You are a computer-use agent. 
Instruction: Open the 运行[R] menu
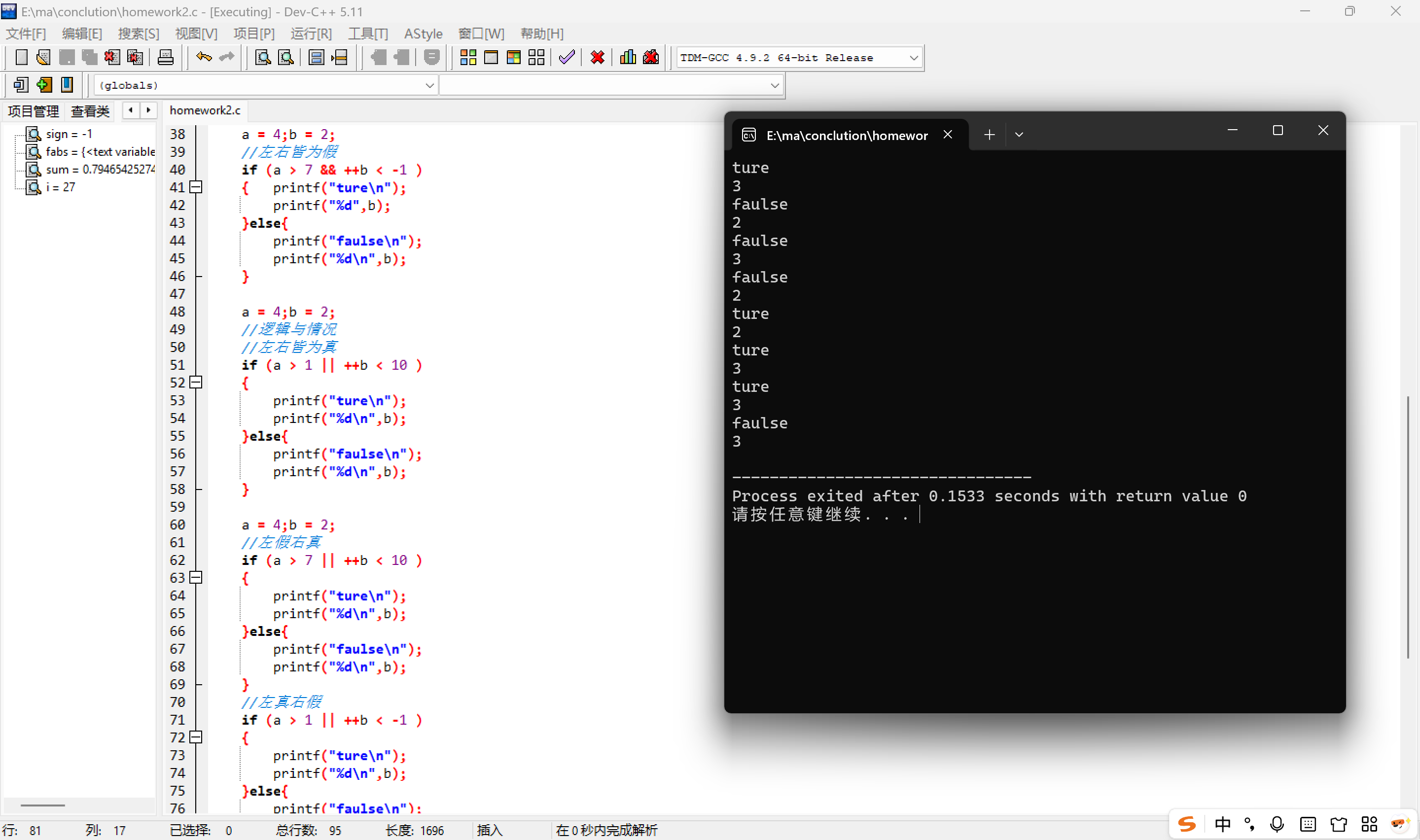coord(311,34)
